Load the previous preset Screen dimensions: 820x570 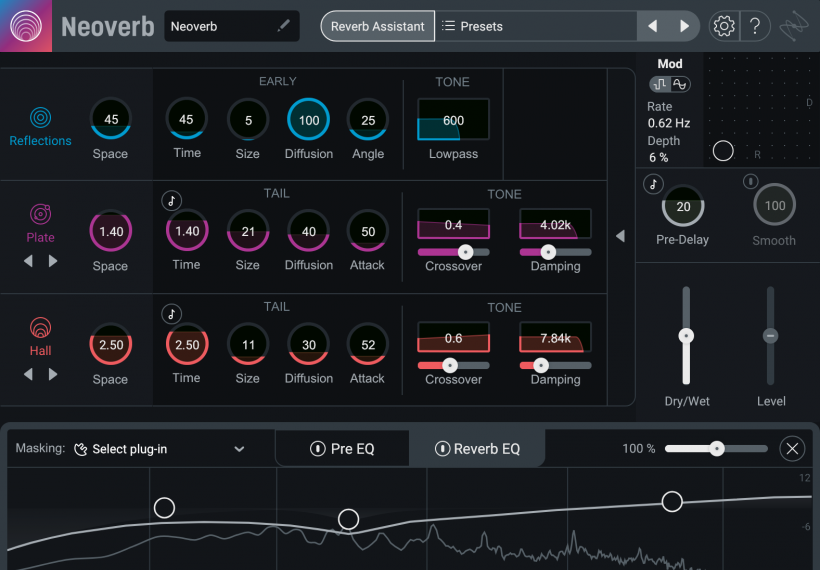tap(653, 26)
